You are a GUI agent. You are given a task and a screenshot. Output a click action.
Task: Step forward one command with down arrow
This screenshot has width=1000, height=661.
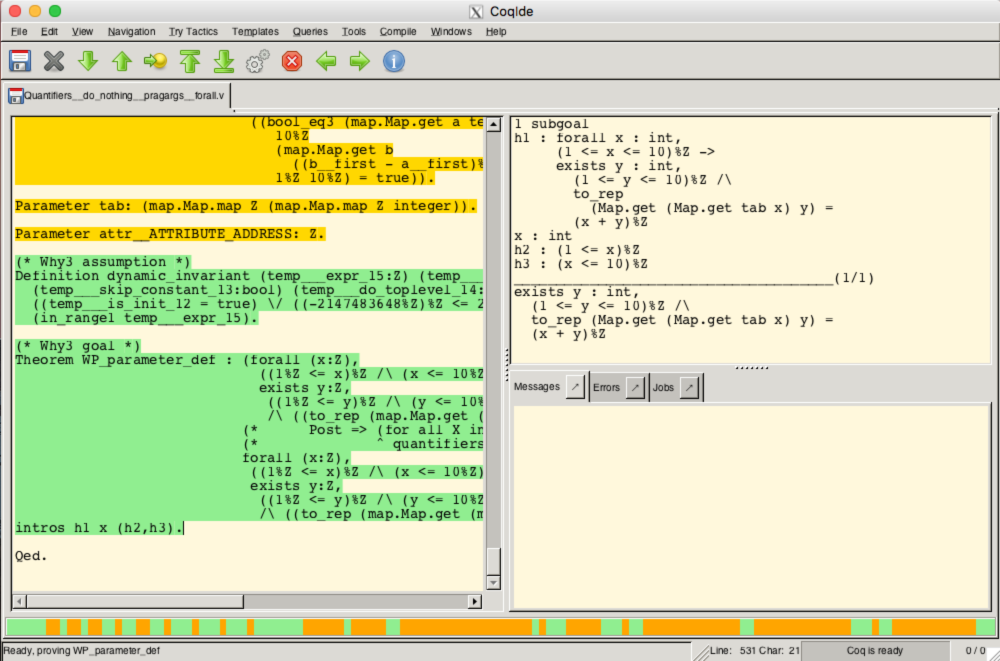88,62
